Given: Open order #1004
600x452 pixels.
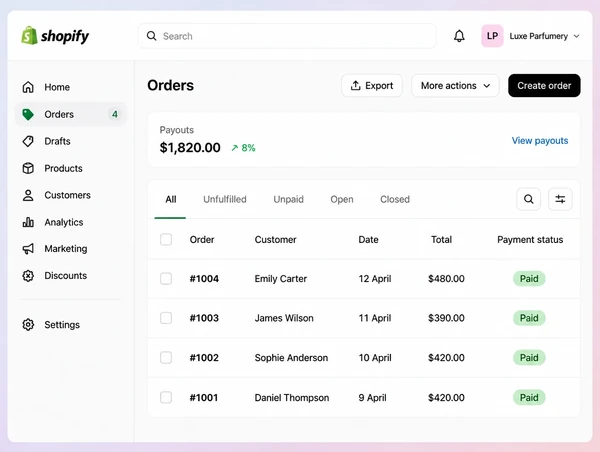Looking at the screenshot, I should 204,279.
